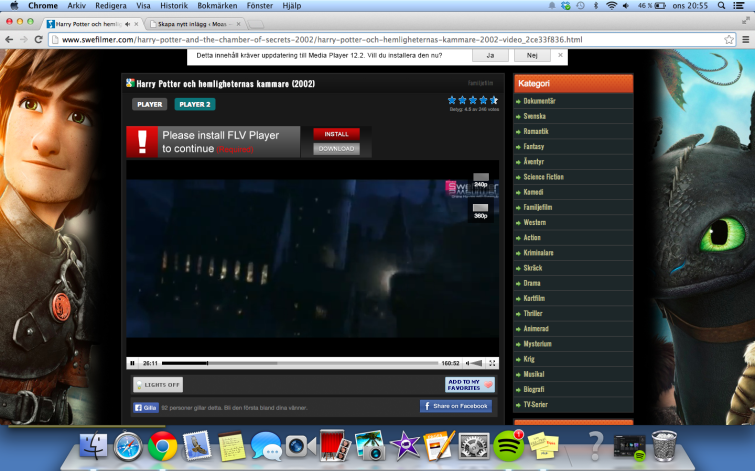Open the Science Fiction category
This screenshot has height=471, width=755.
pos(543,177)
